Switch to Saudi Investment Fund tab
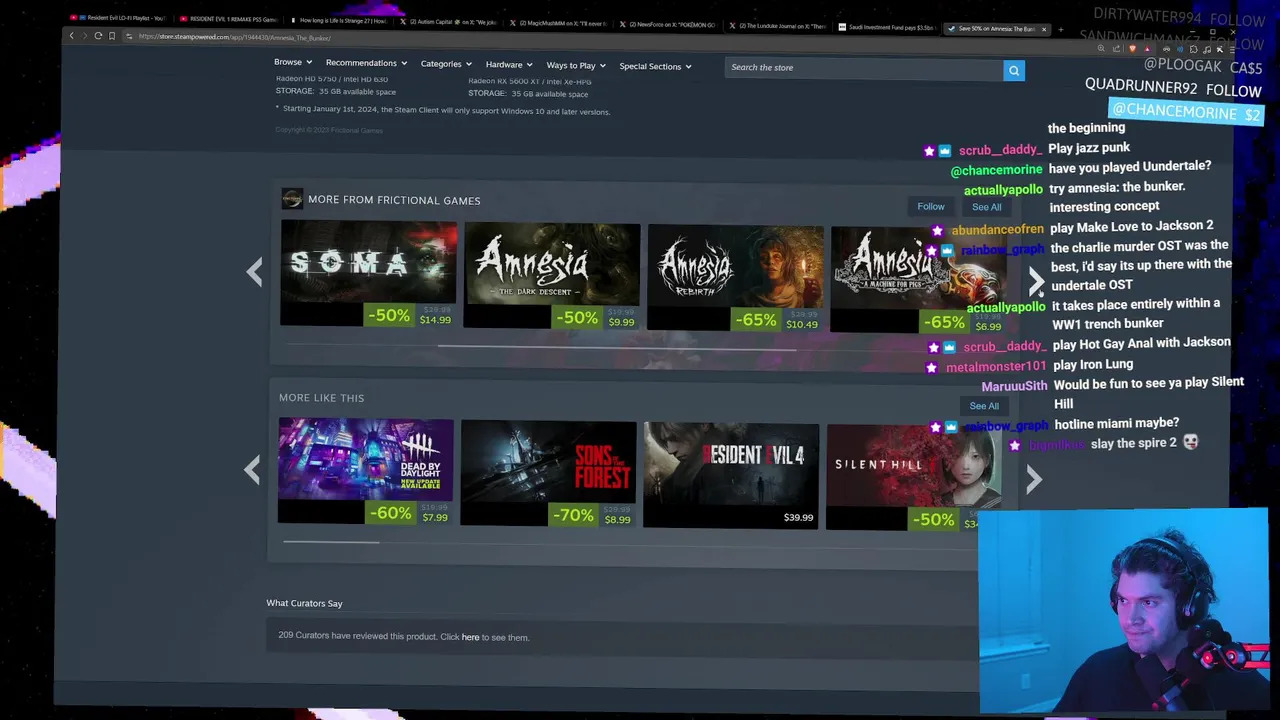 pos(887,27)
